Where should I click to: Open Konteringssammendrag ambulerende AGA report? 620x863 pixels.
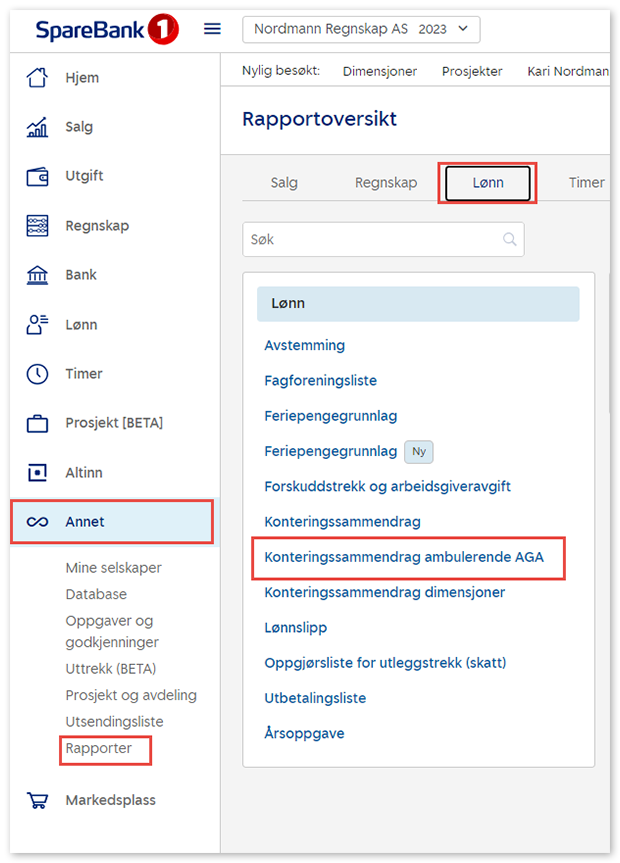tap(404, 557)
